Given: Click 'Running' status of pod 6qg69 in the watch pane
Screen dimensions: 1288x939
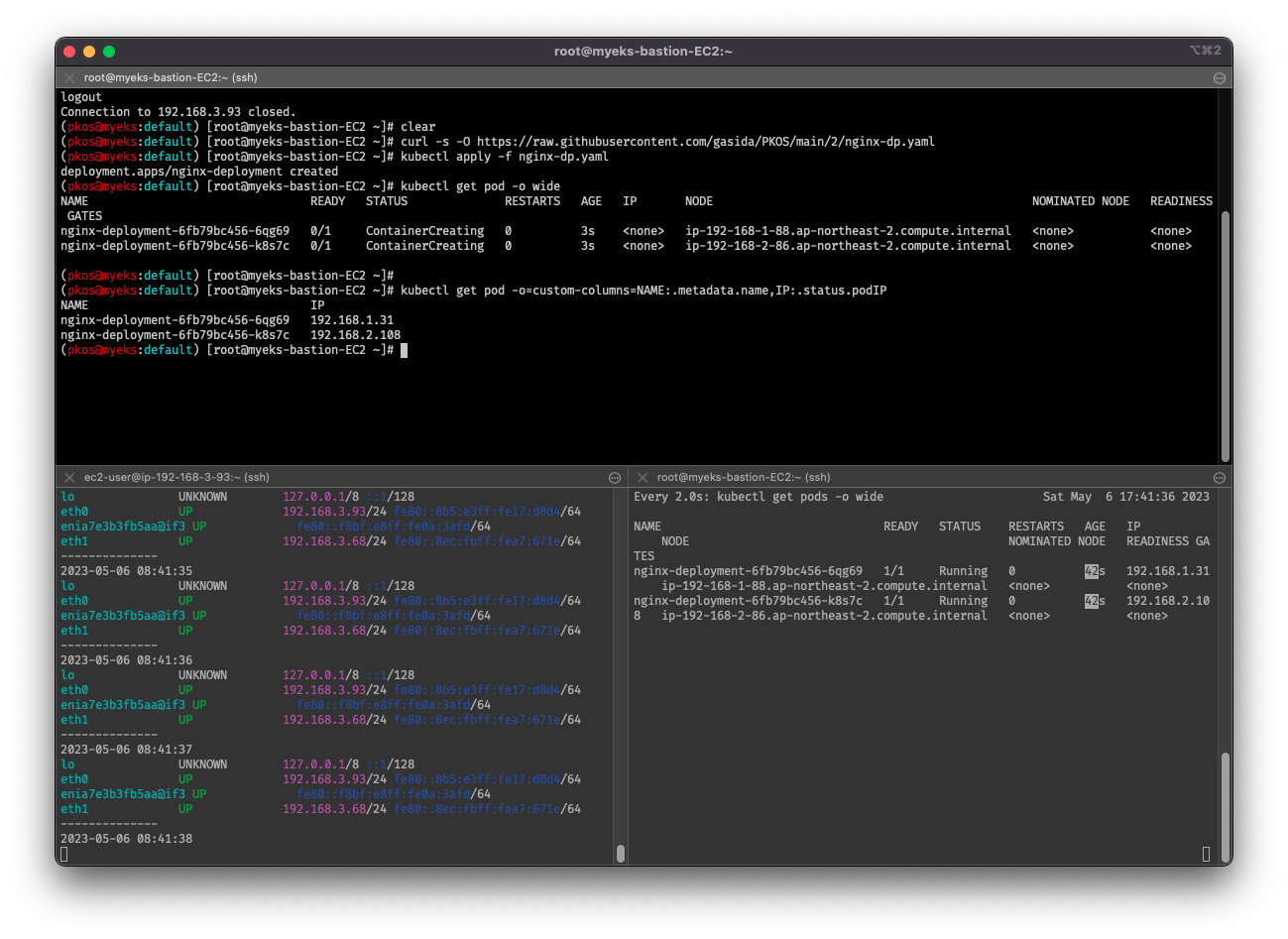Looking at the screenshot, I should tap(963, 571).
